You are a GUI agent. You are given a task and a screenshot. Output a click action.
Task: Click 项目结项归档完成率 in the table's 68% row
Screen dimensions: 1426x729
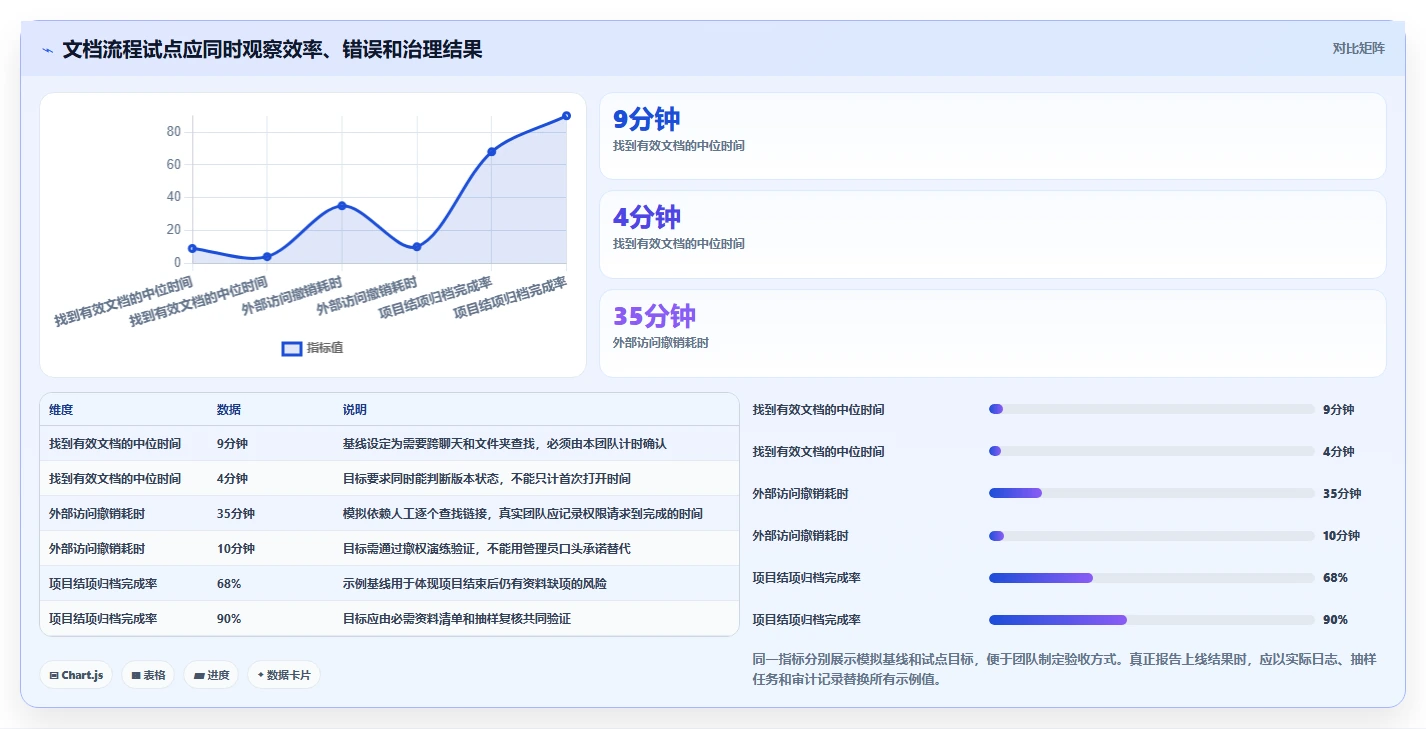click(103, 584)
